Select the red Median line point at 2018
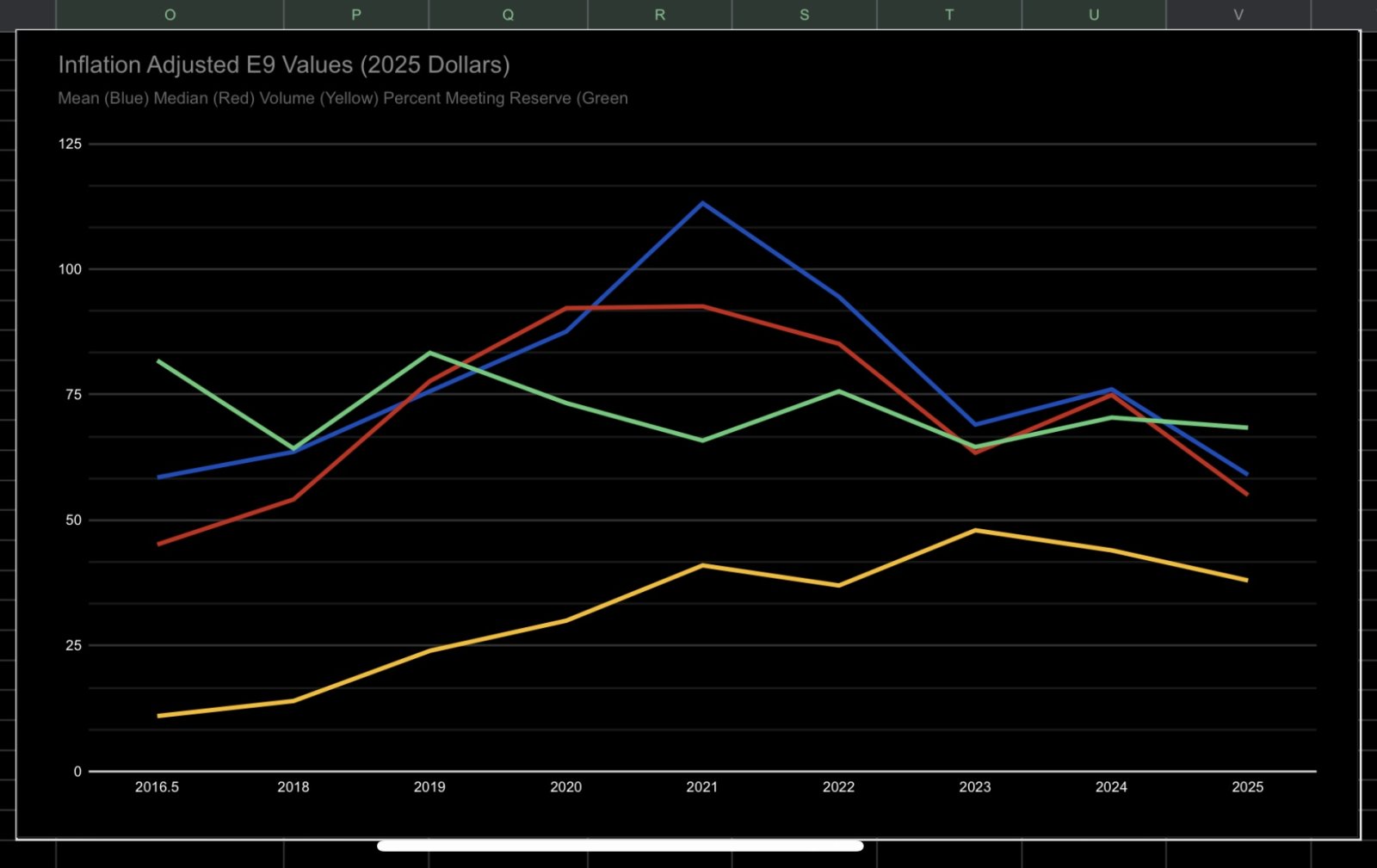Viewport: 1377px width, 868px height. (293, 499)
